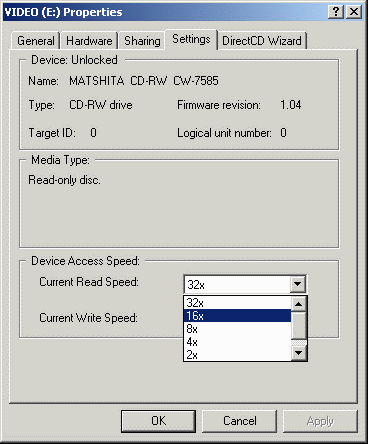Pick 8x read speed from list
The width and height of the screenshot is (368, 444).
click(237, 329)
